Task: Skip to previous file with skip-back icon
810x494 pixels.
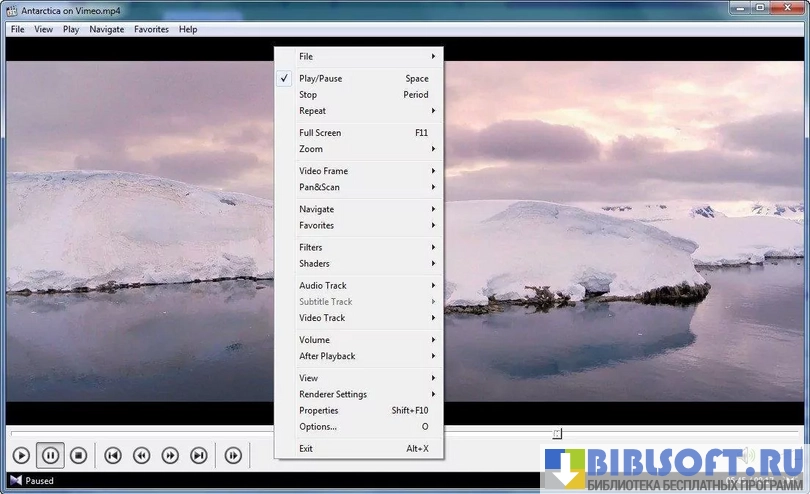Action: (113, 456)
